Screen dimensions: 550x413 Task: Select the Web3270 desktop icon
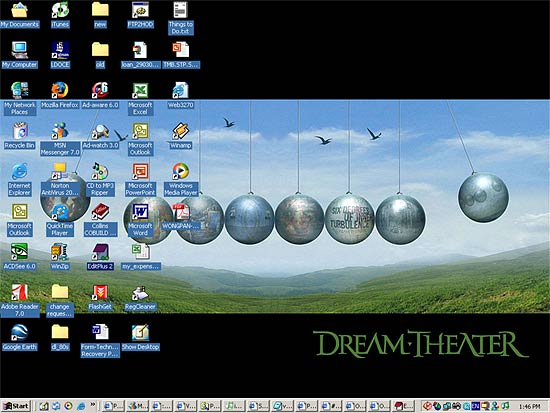[x=181, y=95]
